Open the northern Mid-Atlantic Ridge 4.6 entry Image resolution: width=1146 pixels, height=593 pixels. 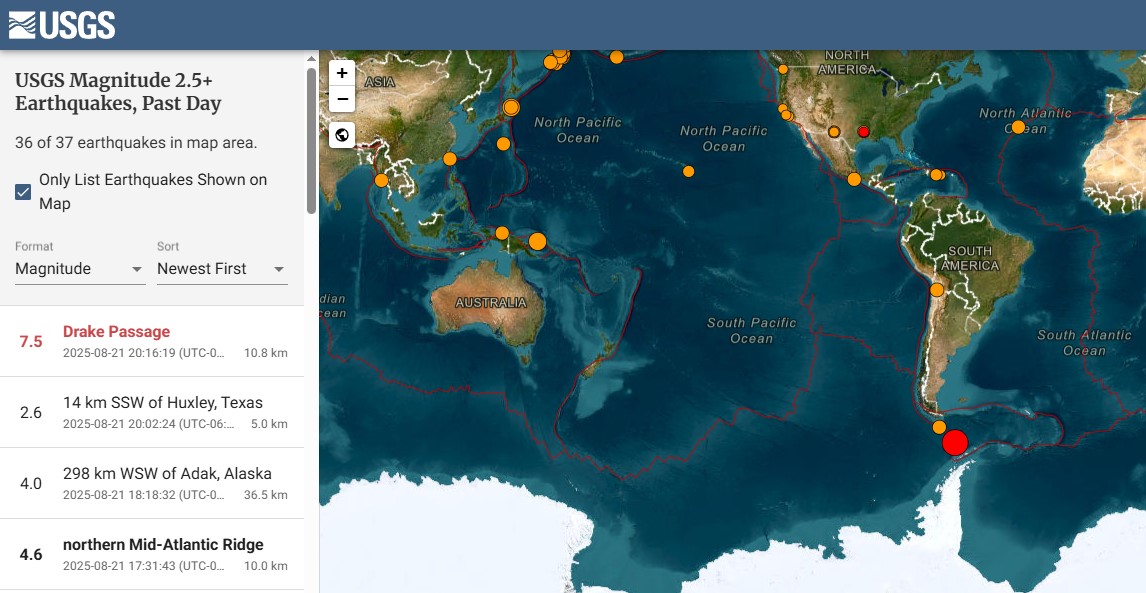pos(152,554)
